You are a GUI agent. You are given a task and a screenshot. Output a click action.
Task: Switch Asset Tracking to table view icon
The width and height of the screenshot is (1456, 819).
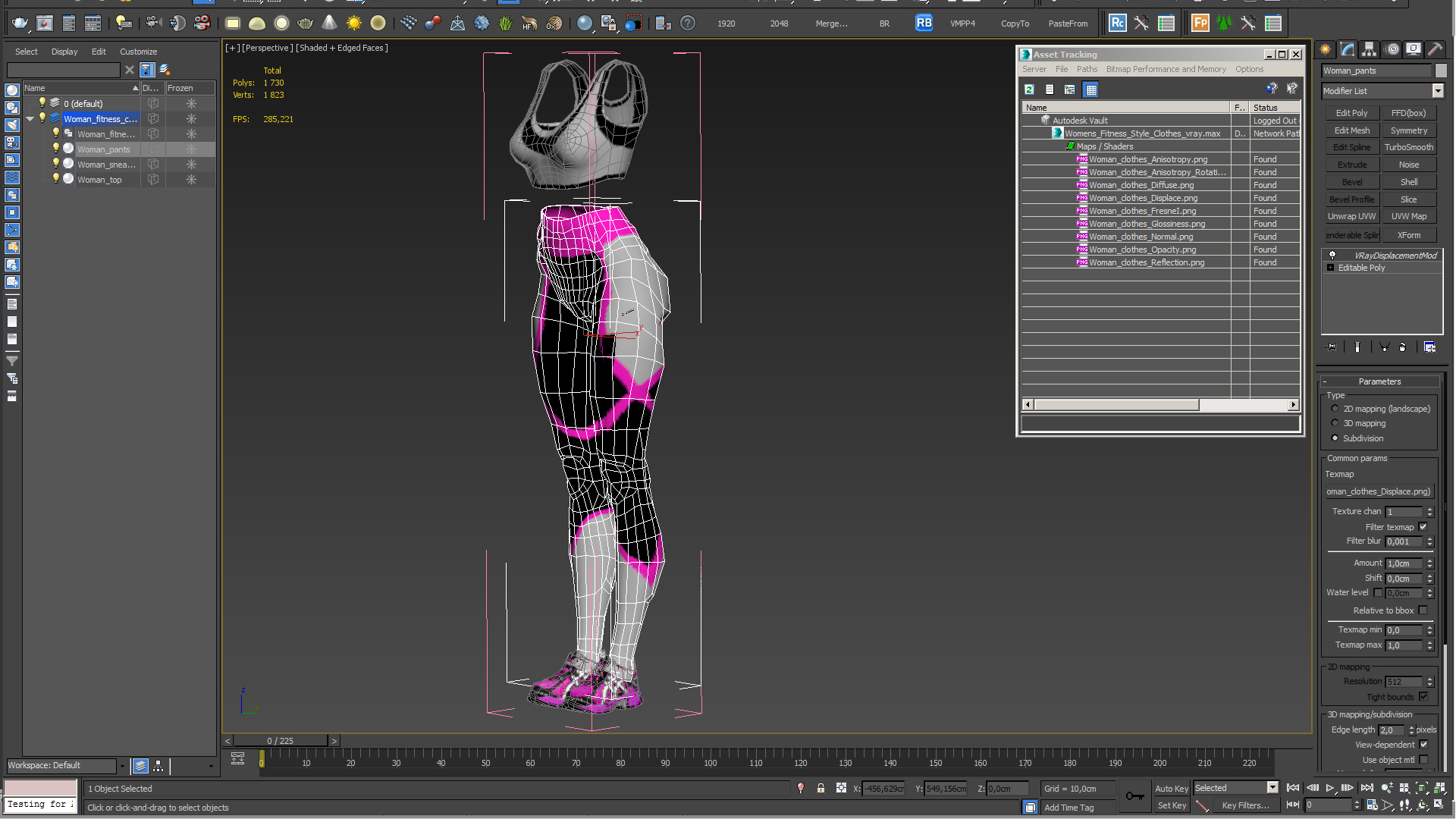click(1090, 89)
